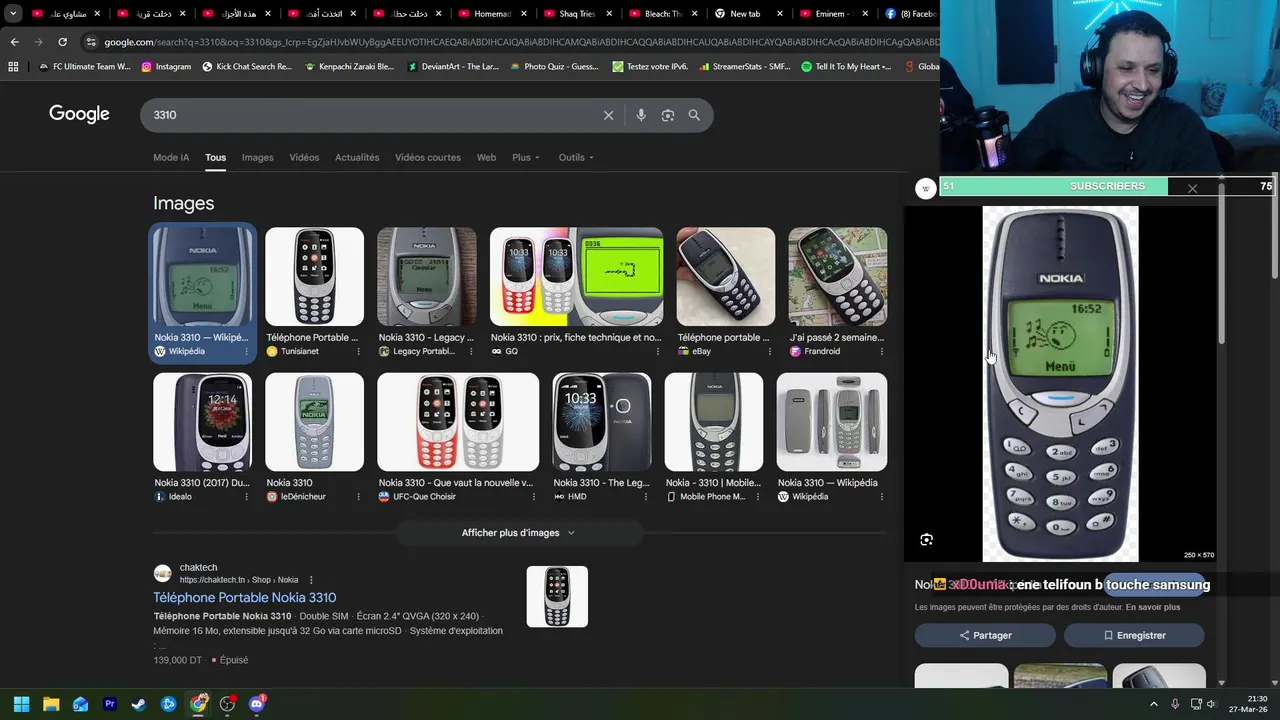
Task: Open chaktech.tn site URL link
Action: pyautogui.click(x=239, y=580)
